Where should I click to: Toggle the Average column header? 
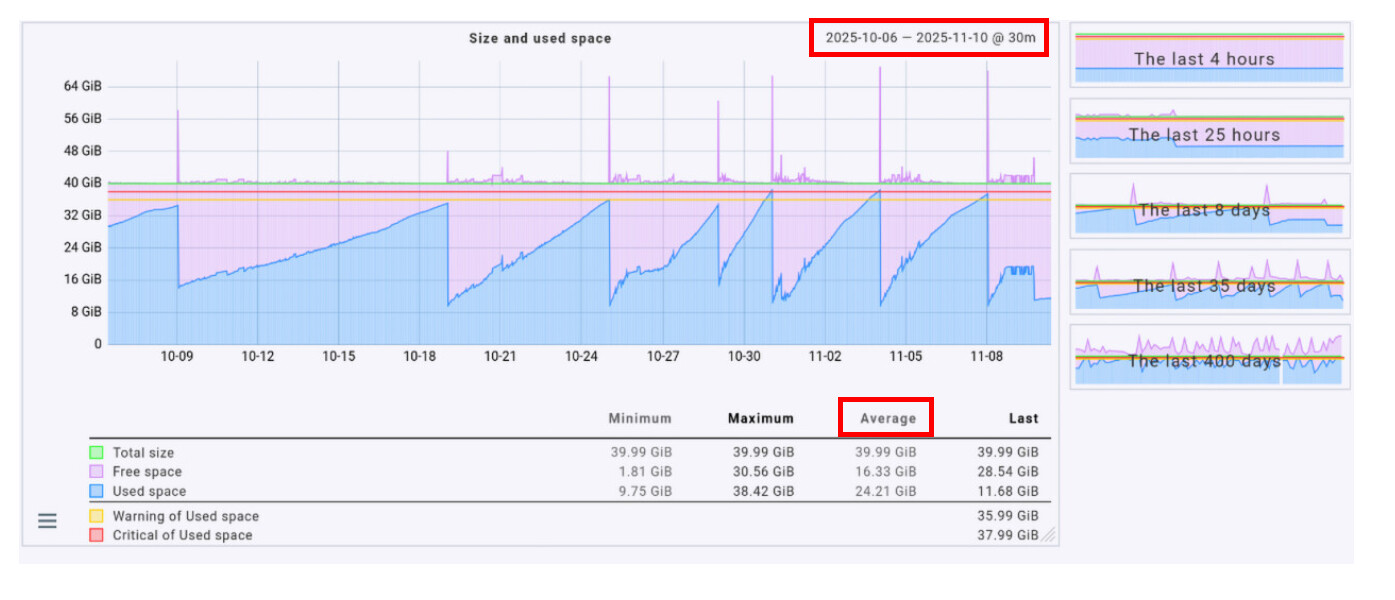tap(887, 419)
